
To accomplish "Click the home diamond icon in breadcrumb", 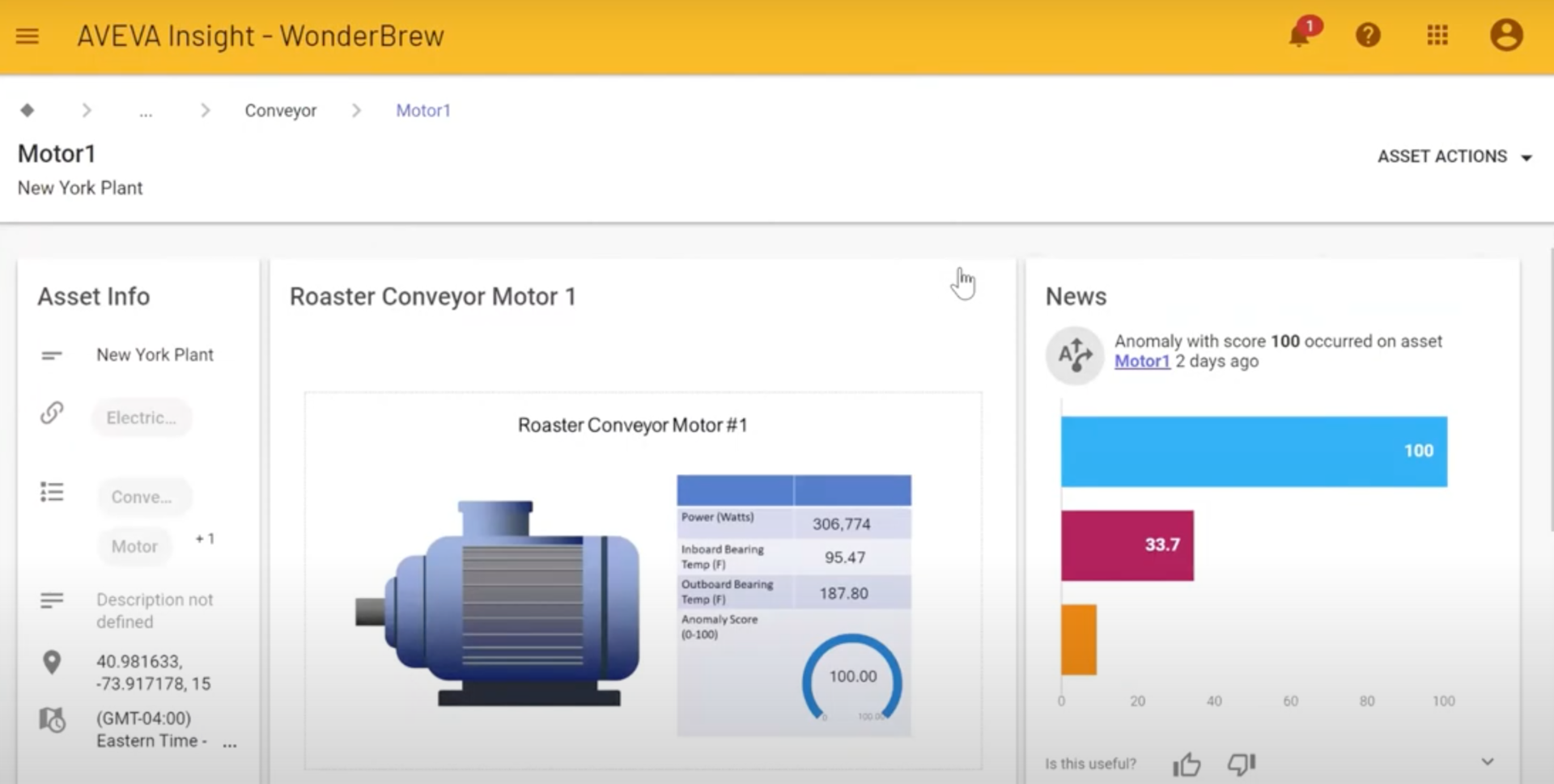I will pyautogui.click(x=28, y=110).
